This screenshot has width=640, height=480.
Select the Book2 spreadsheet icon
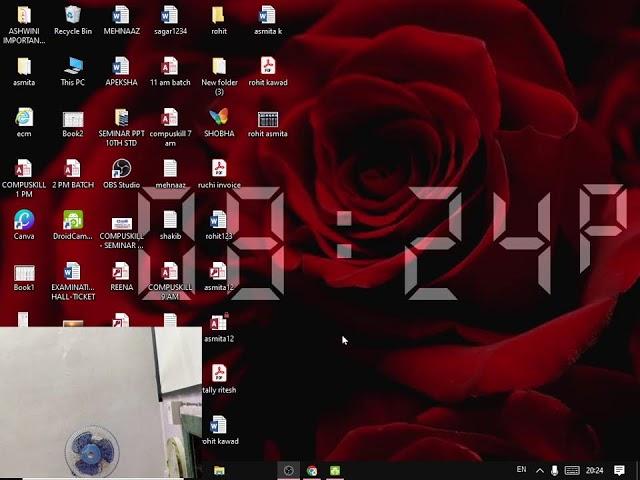tap(73, 122)
